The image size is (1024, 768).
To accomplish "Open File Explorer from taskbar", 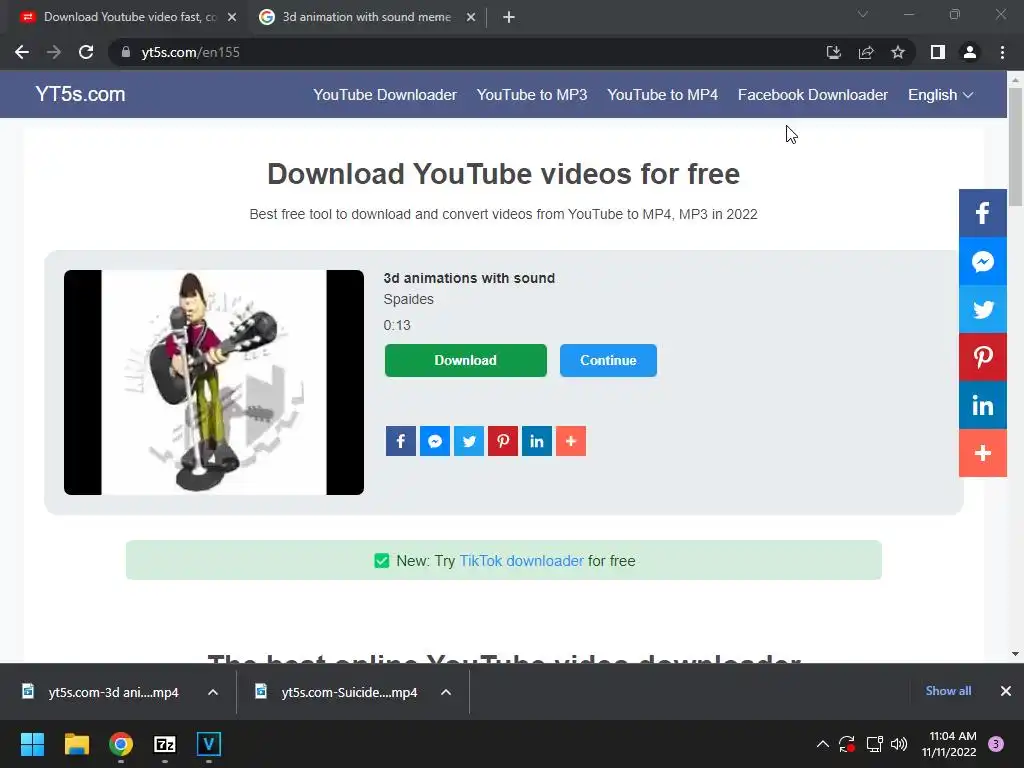I will coord(76,744).
